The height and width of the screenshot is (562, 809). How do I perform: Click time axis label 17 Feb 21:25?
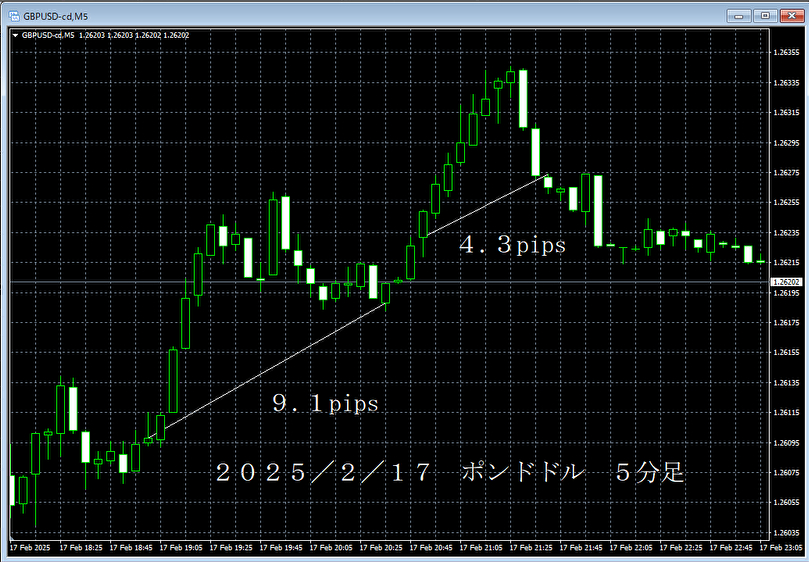click(531, 548)
